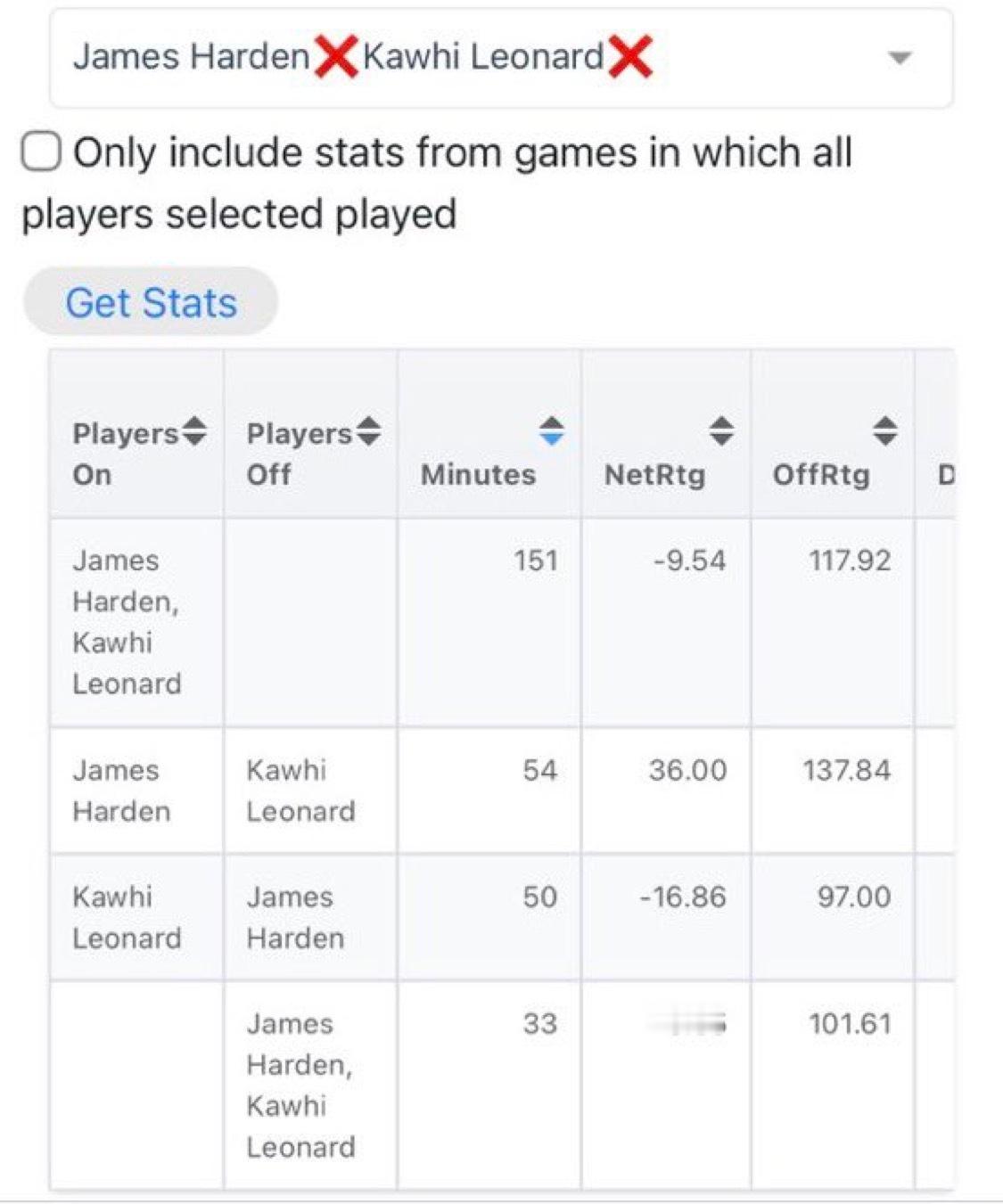Select the -9.54 NetRtg cell
Viewport: 1003px width, 1204px height.
coord(689,561)
